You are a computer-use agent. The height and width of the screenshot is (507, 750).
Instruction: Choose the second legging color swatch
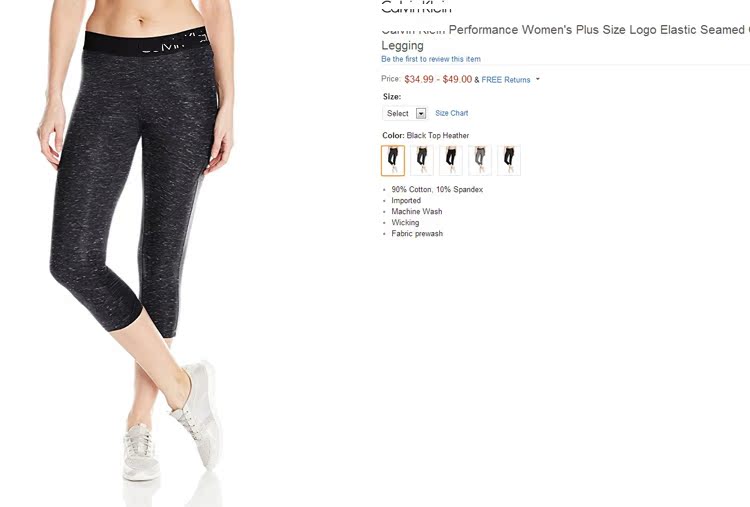click(x=422, y=160)
